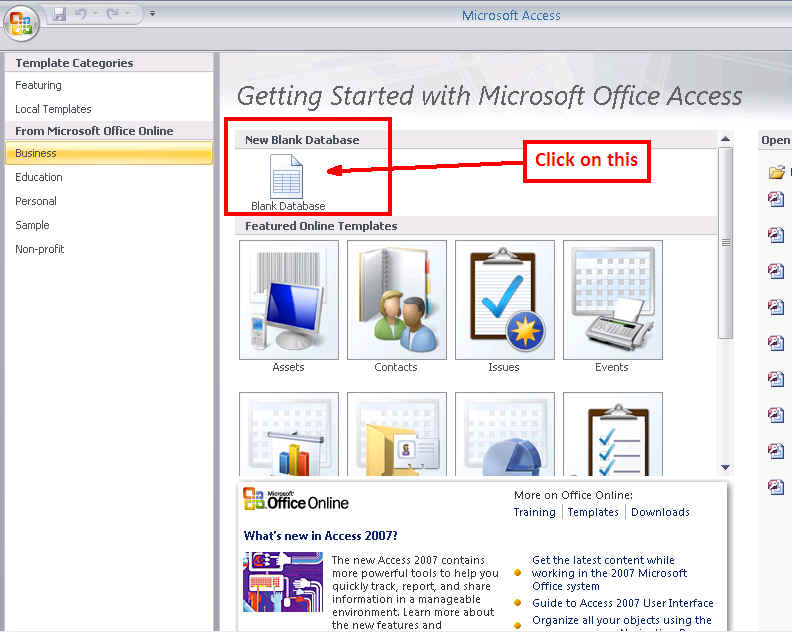Image resolution: width=792 pixels, height=632 pixels.
Task: Choose the template with the blue dome icon
Action: click(x=504, y=434)
